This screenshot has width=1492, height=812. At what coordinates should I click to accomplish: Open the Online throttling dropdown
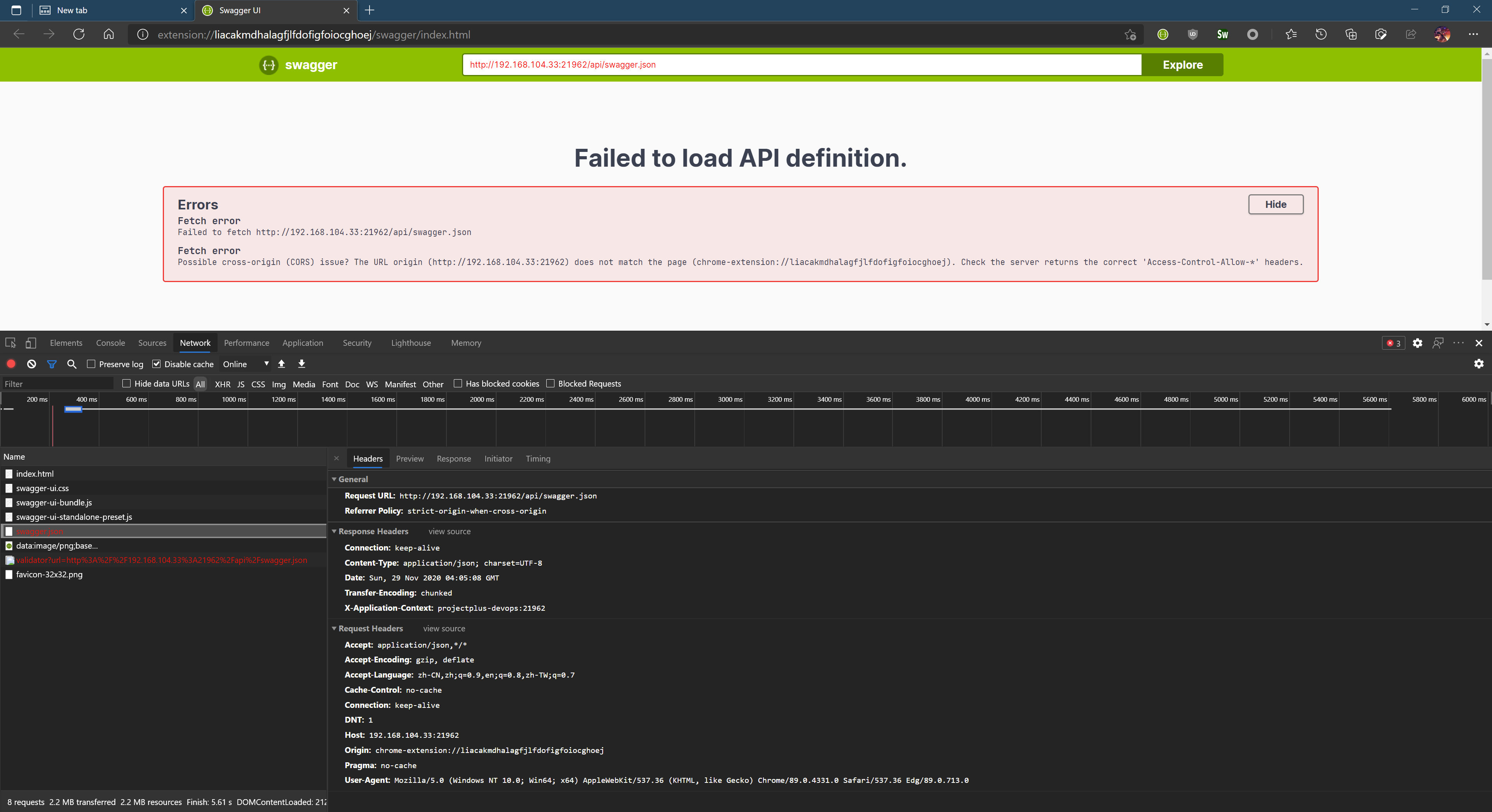pyautogui.click(x=246, y=364)
